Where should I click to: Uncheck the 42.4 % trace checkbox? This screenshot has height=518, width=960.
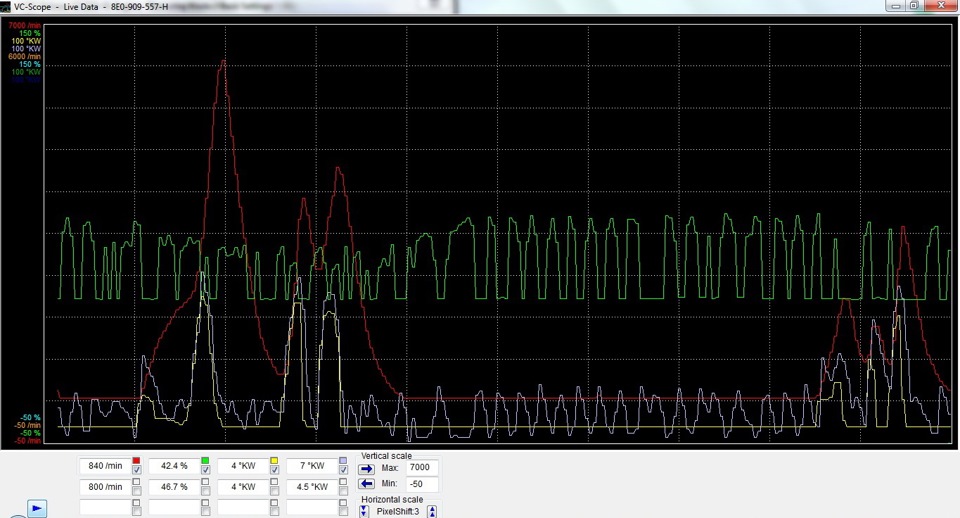pyautogui.click(x=205, y=470)
